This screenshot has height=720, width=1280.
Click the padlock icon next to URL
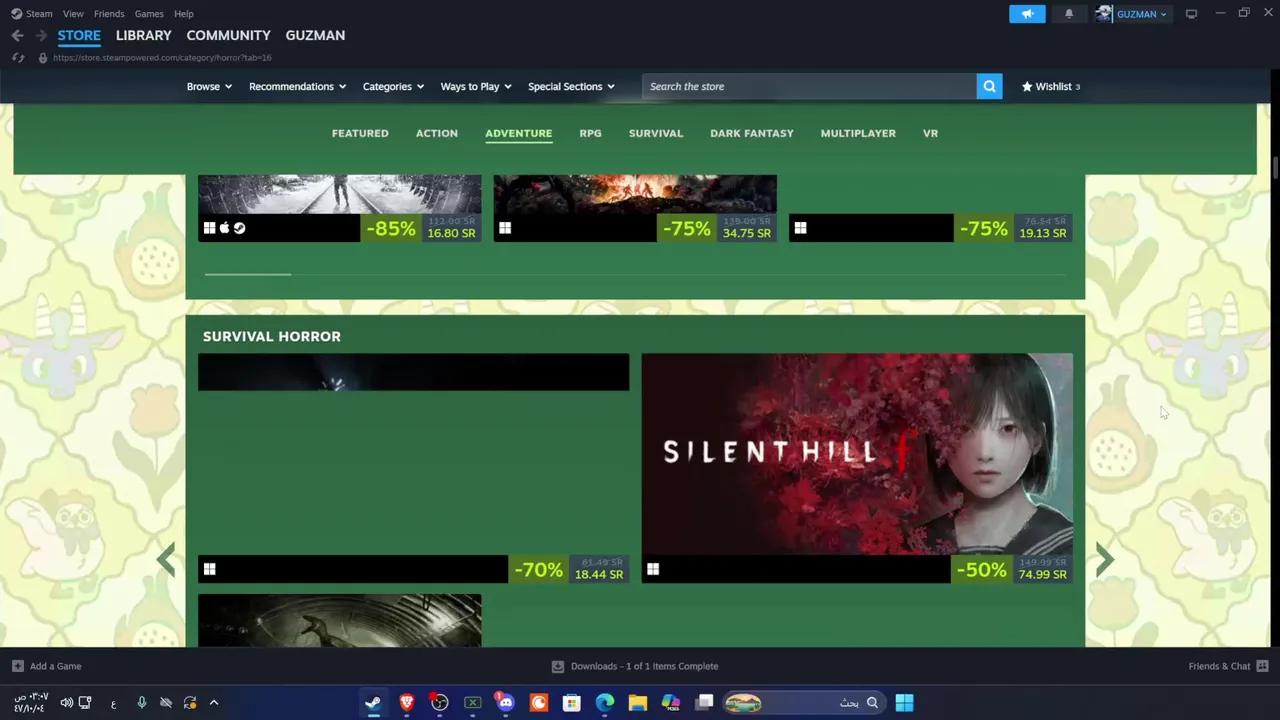point(42,58)
